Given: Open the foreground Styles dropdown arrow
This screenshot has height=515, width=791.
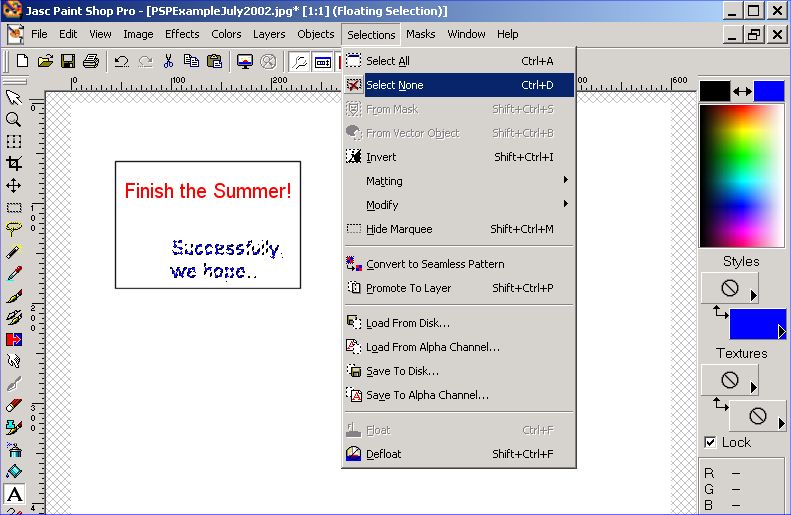Looking at the screenshot, I should (753, 294).
